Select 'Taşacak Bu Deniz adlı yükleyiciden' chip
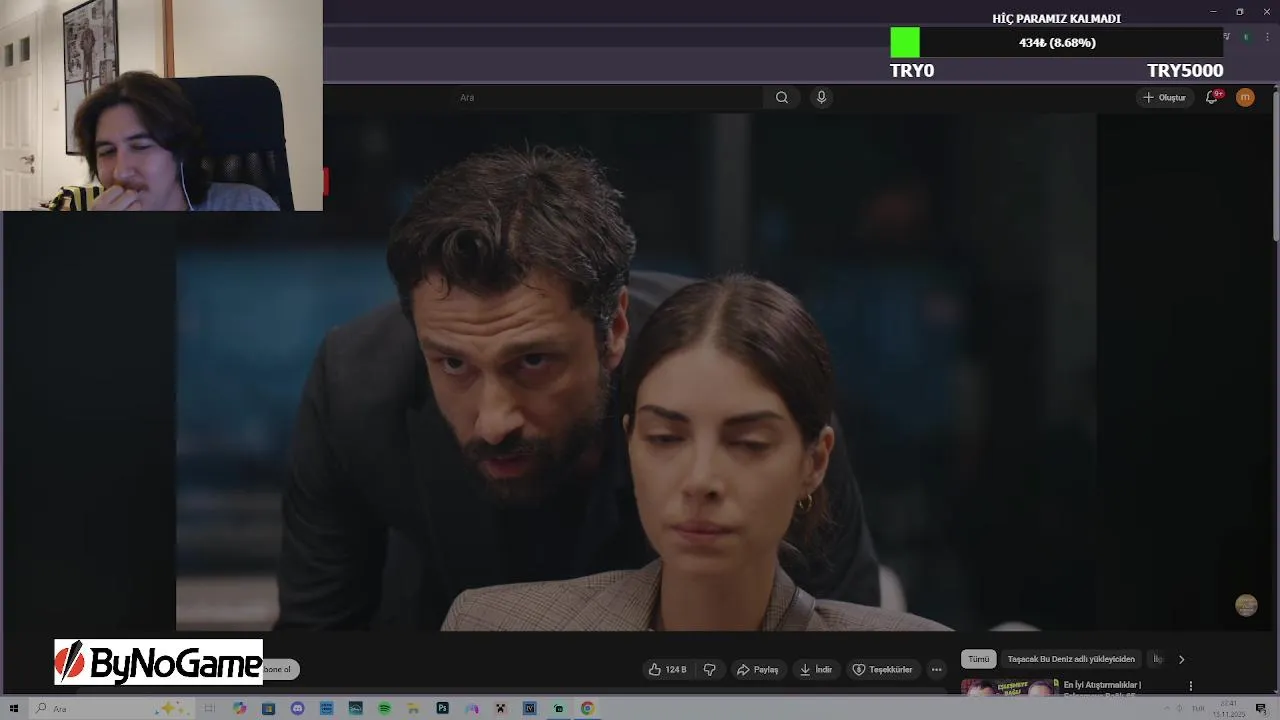Image resolution: width=1280 pixels, height=720 pixels. tap(1071, 659)
